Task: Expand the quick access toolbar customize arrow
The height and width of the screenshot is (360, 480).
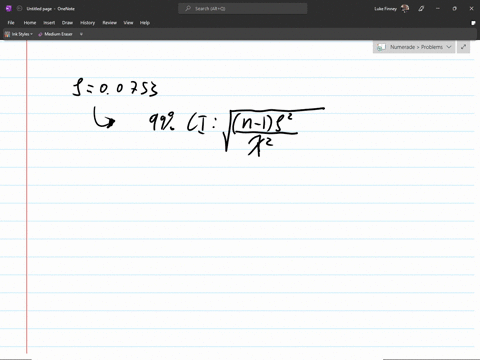Action: [x=81, y=34]
